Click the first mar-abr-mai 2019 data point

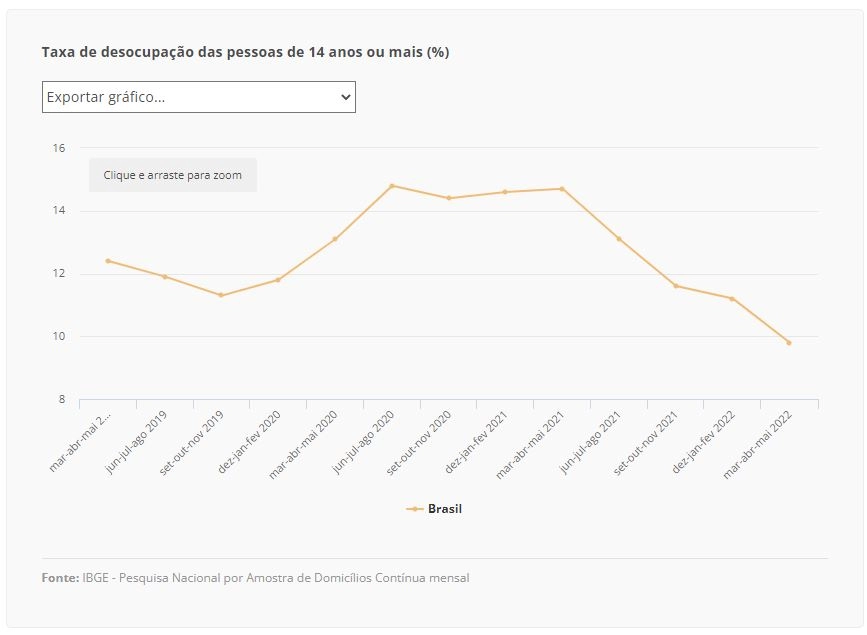[x=108, y=261]
